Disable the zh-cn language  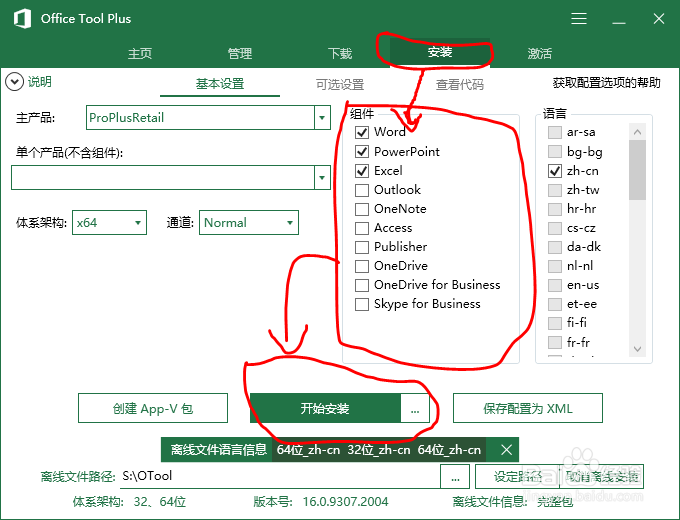555,170
